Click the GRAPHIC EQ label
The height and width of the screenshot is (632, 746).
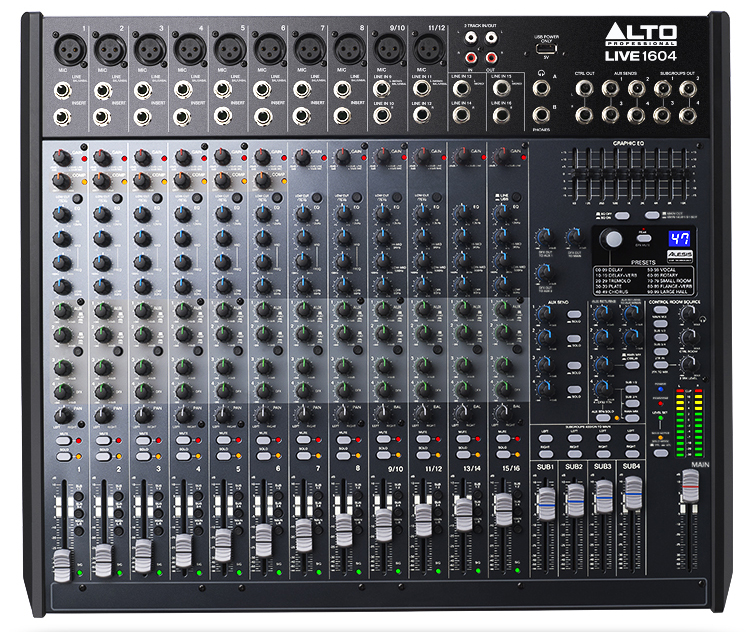click(628, 143)
